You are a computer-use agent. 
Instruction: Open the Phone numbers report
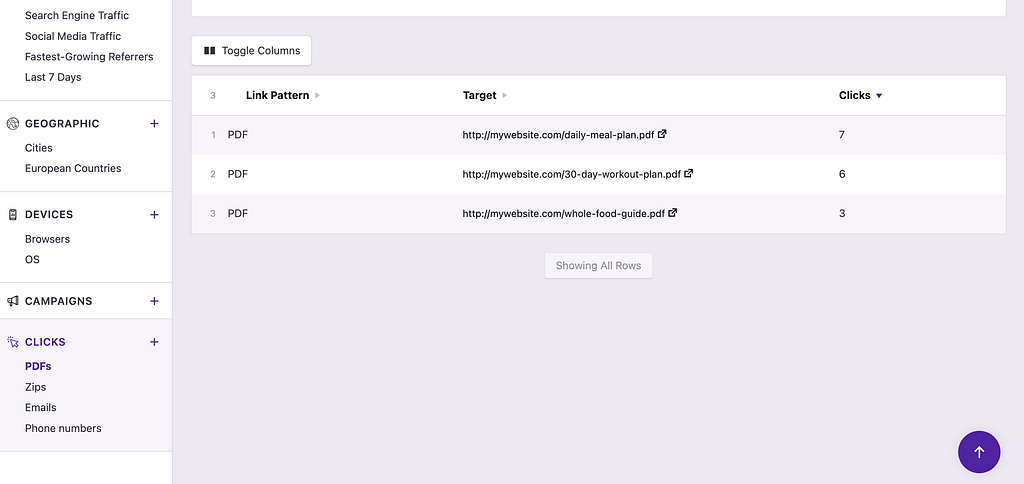click(63, 428)
